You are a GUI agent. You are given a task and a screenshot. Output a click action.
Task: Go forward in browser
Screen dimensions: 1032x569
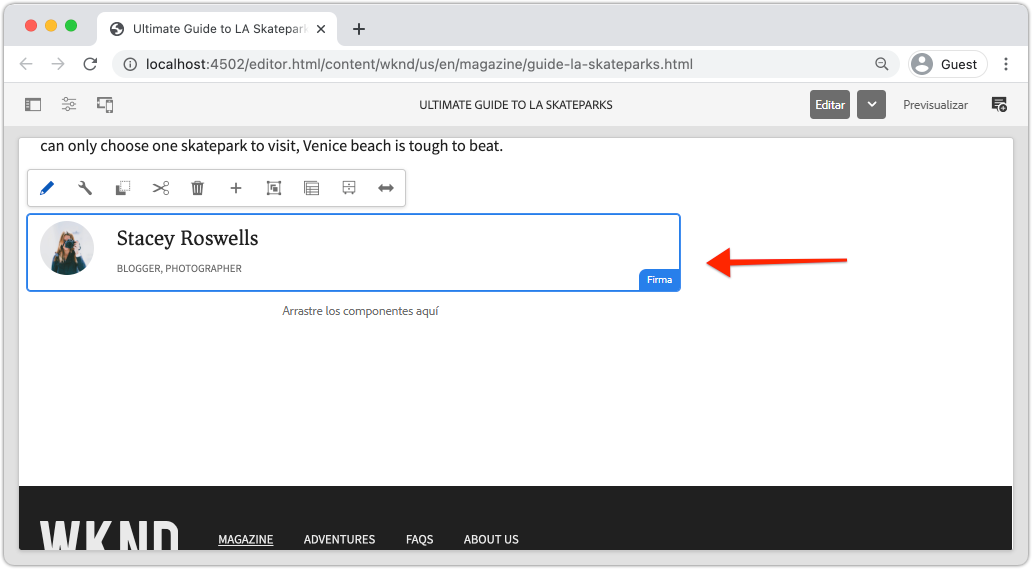click(58, 64)
